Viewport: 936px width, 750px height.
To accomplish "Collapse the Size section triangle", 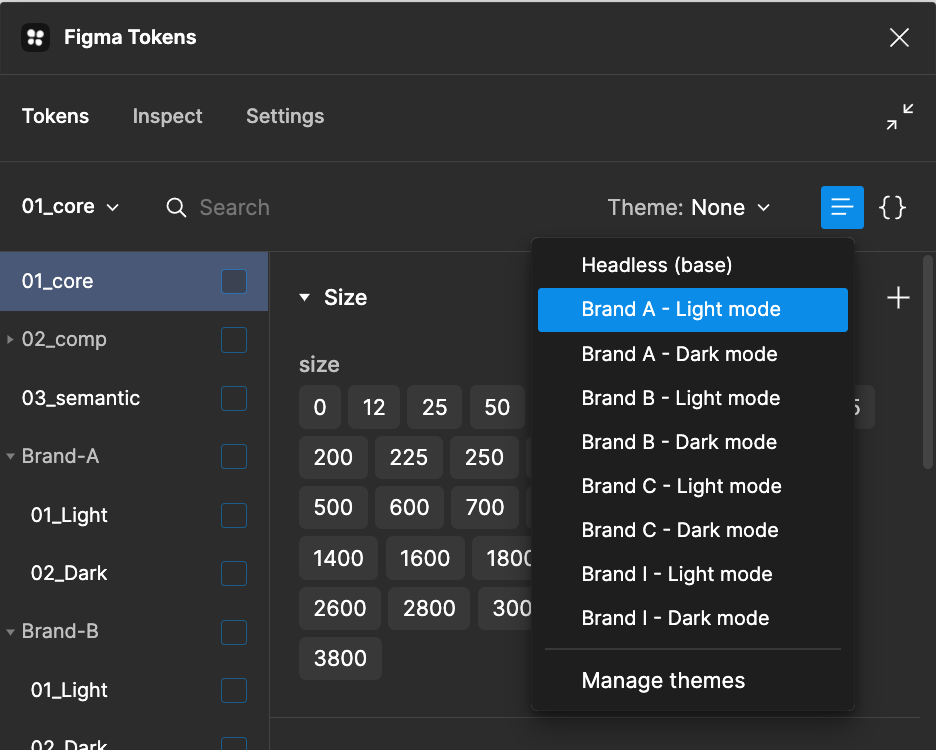I will coord(304,298).
